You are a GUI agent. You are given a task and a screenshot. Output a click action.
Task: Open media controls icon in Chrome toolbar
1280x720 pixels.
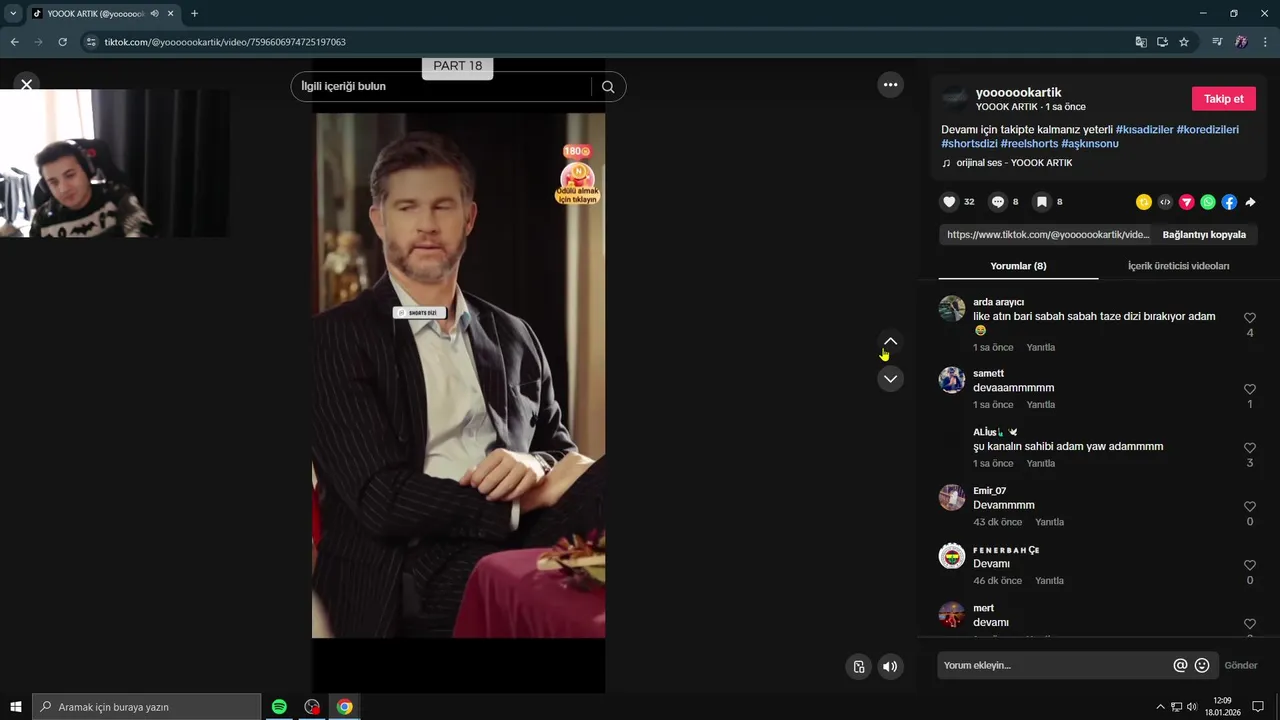tap(1217, 42)
